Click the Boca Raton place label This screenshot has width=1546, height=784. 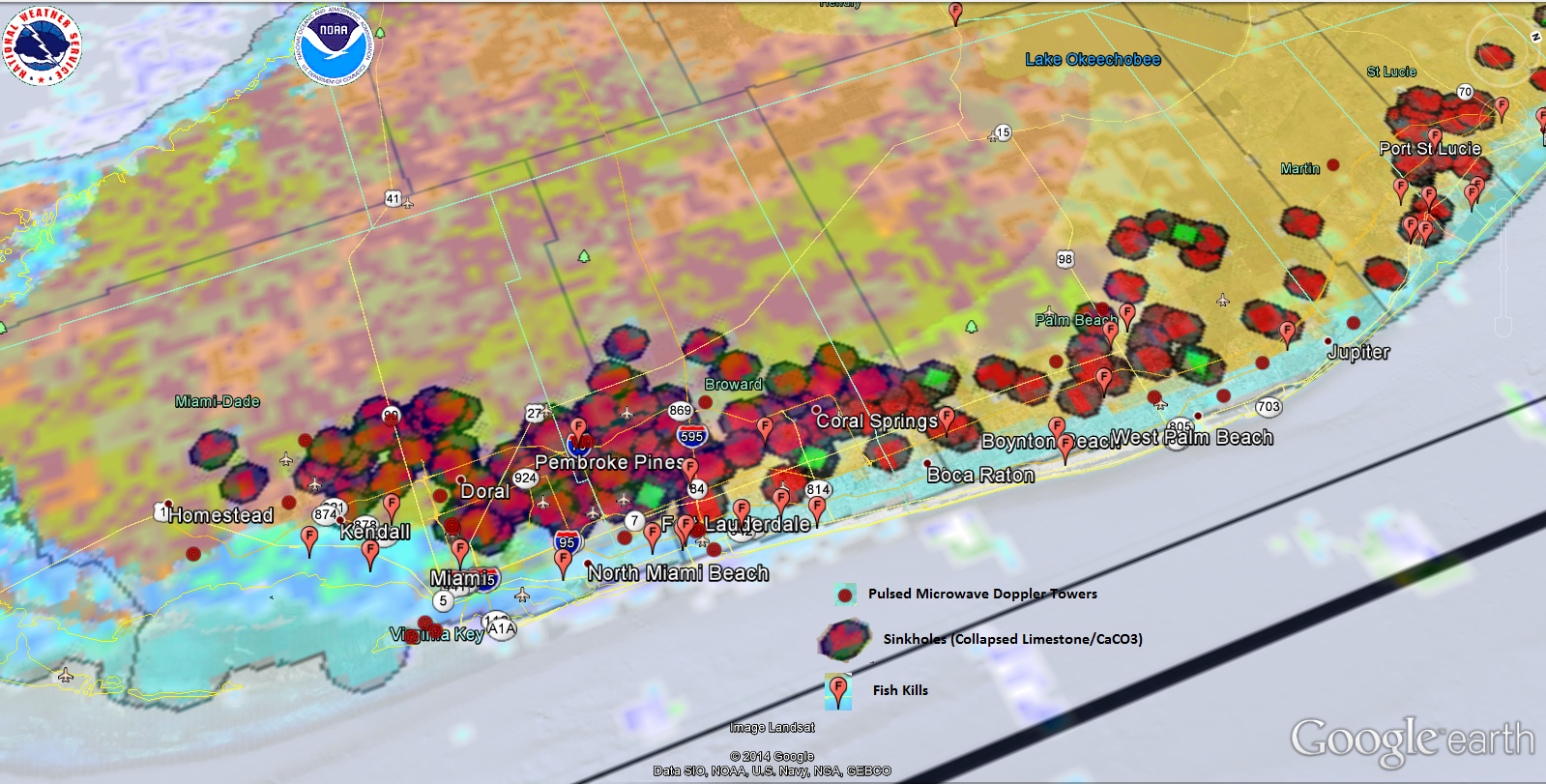(980, 475)
